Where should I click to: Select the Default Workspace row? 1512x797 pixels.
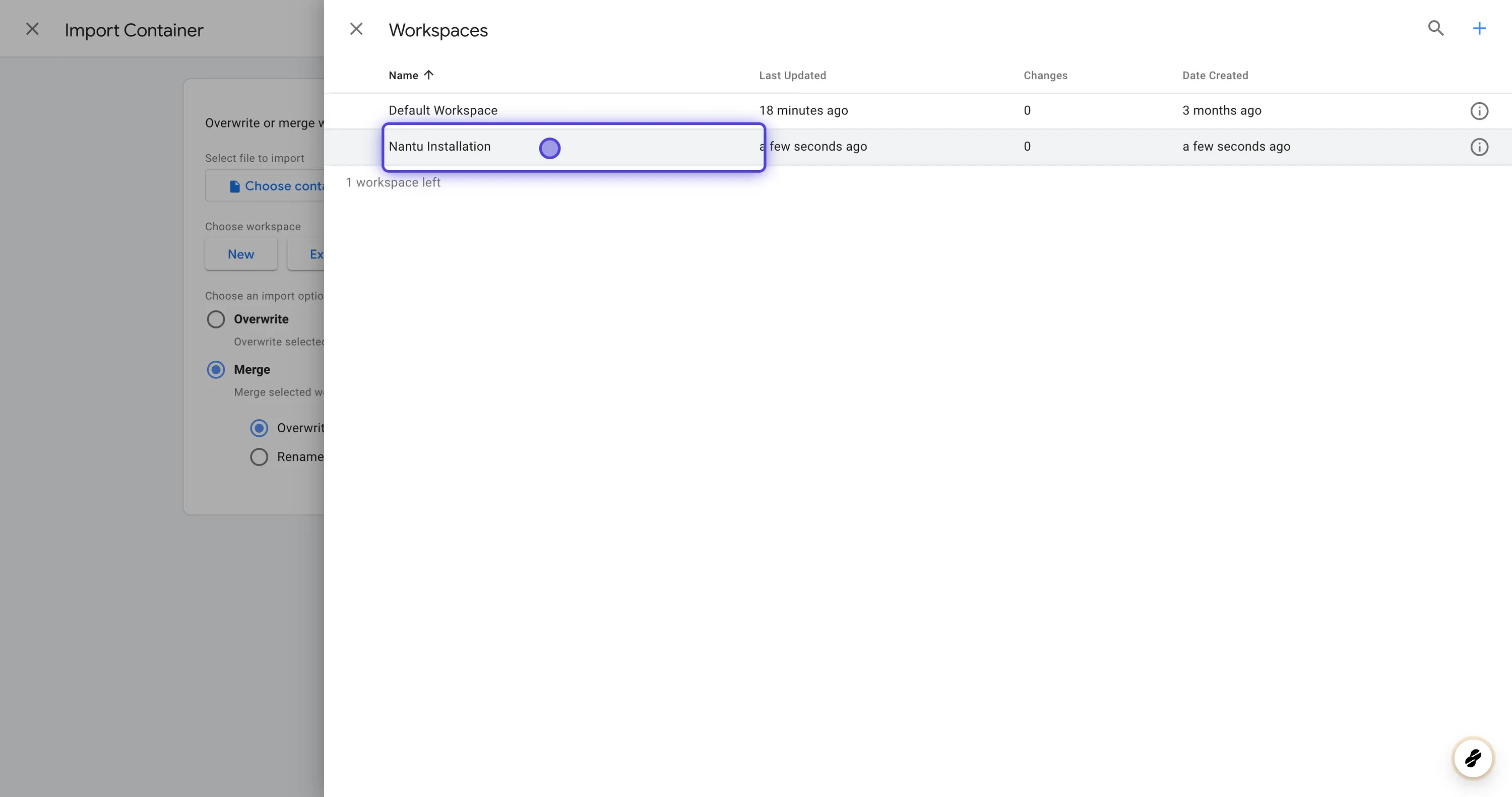tap(917, 111)
